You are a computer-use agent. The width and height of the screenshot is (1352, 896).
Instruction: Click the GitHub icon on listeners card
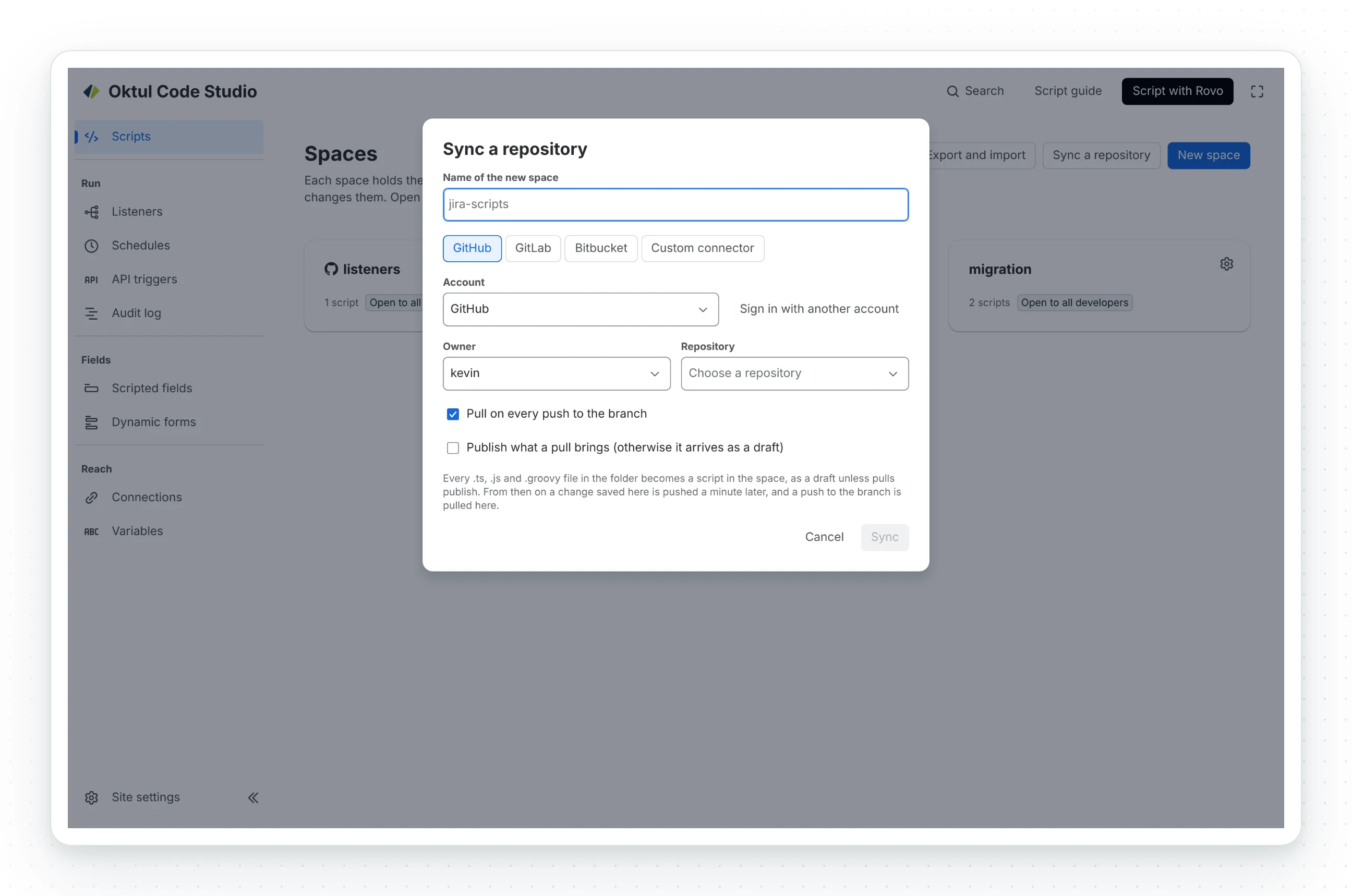click(x=331, y=269)
